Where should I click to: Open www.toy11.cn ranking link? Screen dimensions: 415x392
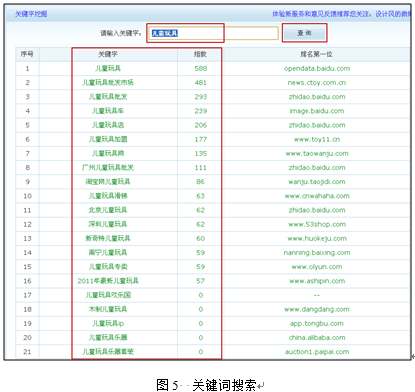click(x=317, y=139)
